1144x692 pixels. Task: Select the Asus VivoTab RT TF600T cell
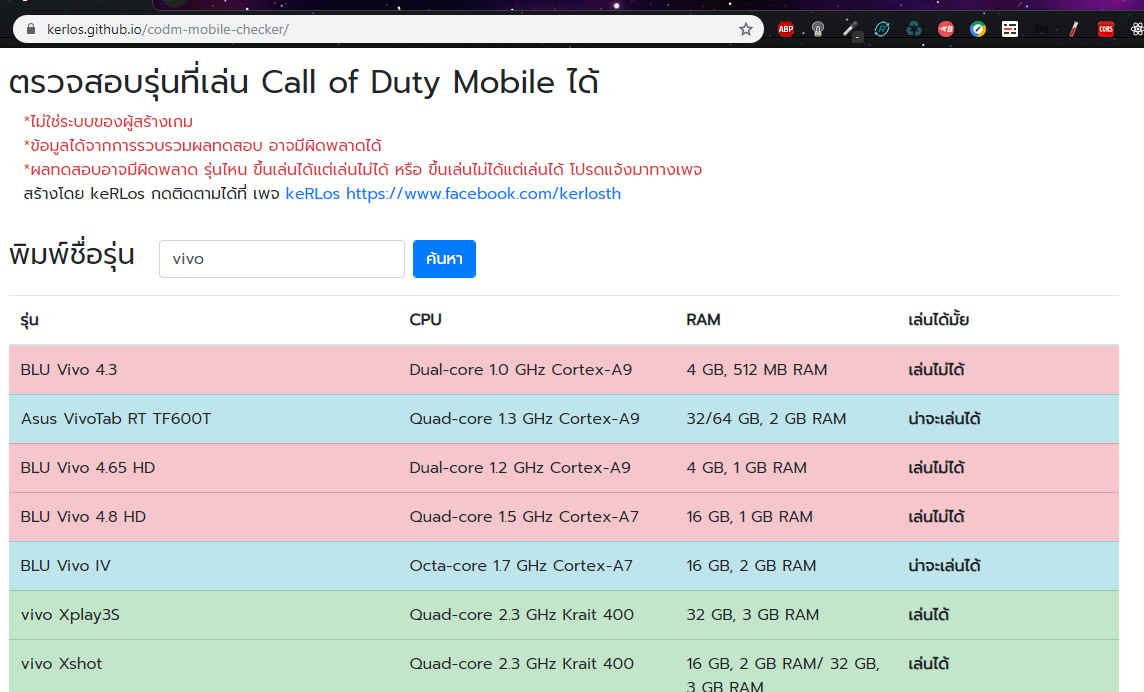(116, 418)
